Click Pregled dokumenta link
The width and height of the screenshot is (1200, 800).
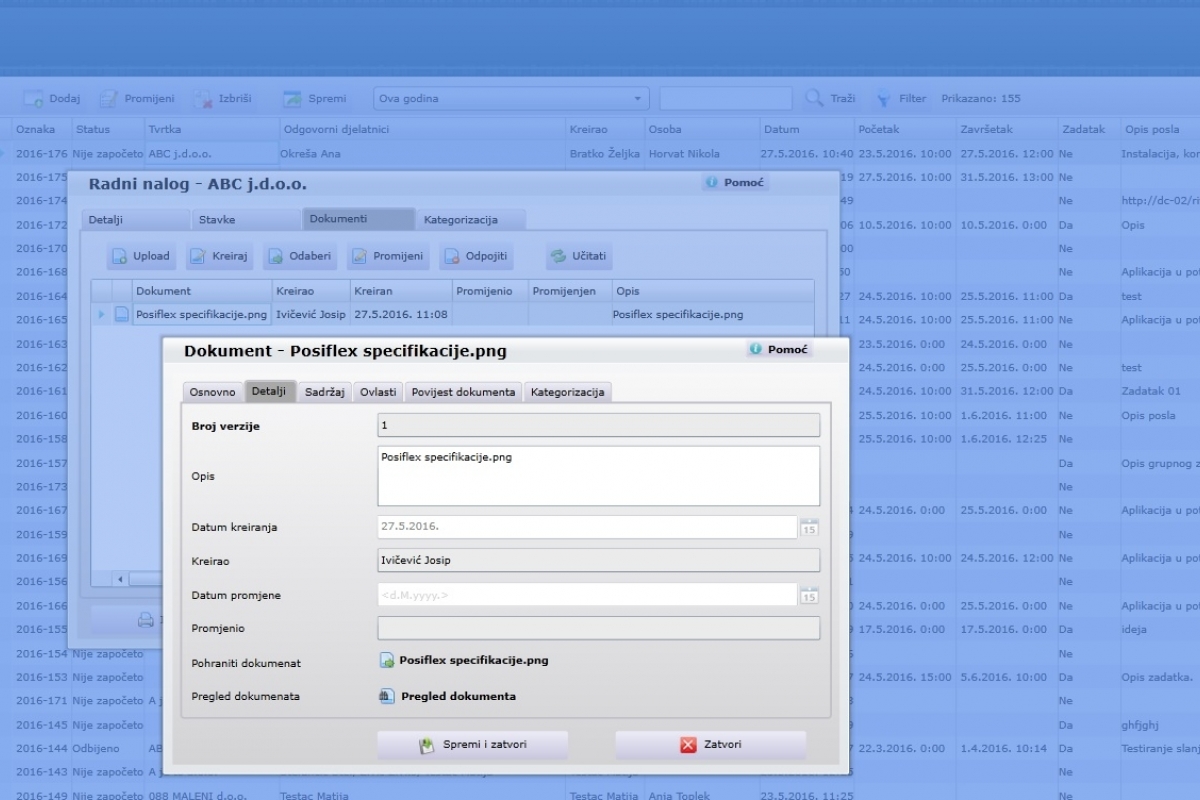(459, 697)
